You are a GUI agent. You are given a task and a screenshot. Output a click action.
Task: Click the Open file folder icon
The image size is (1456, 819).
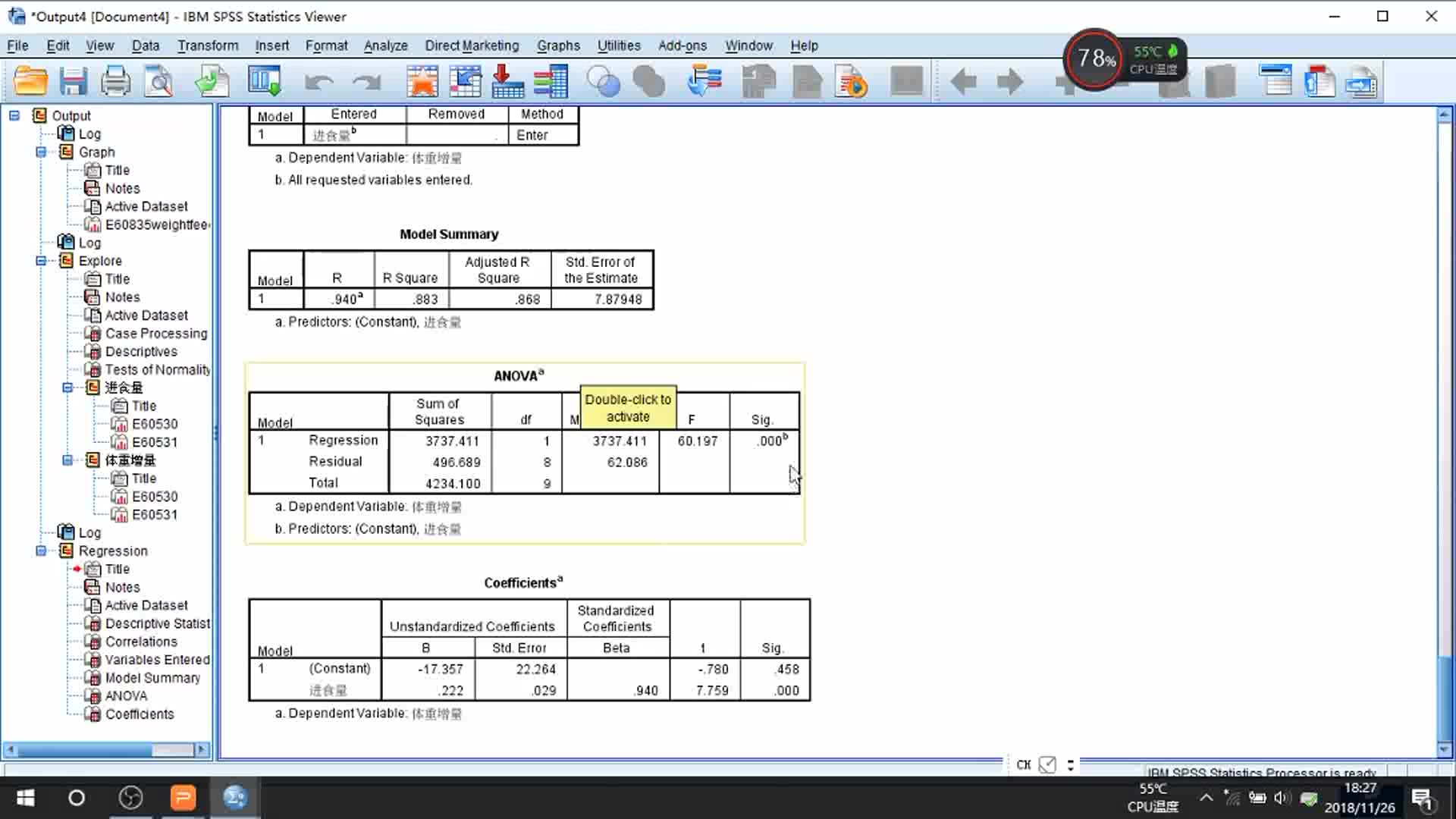(x=31, y=81)
